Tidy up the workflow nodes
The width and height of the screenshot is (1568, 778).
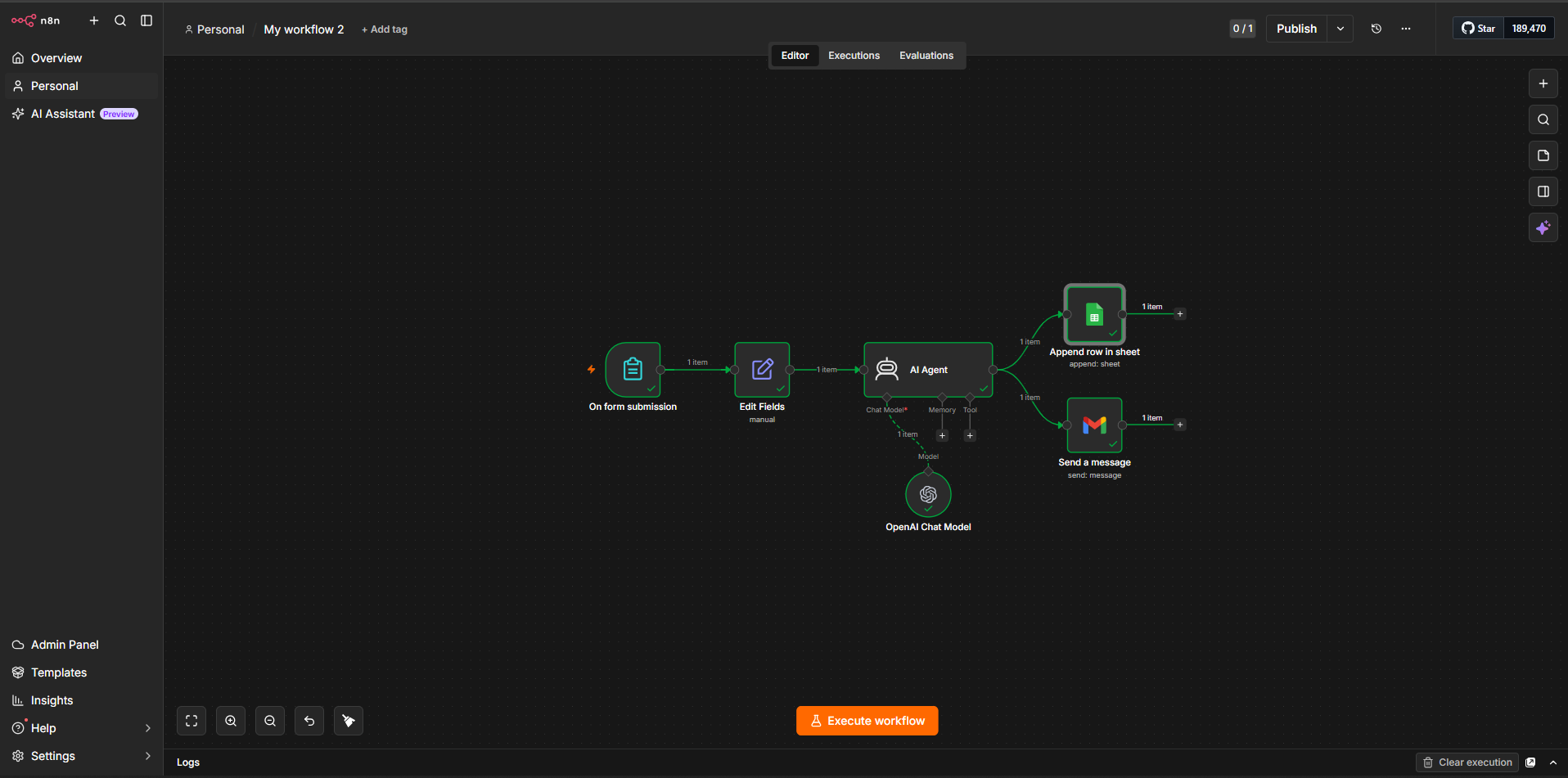349,721
